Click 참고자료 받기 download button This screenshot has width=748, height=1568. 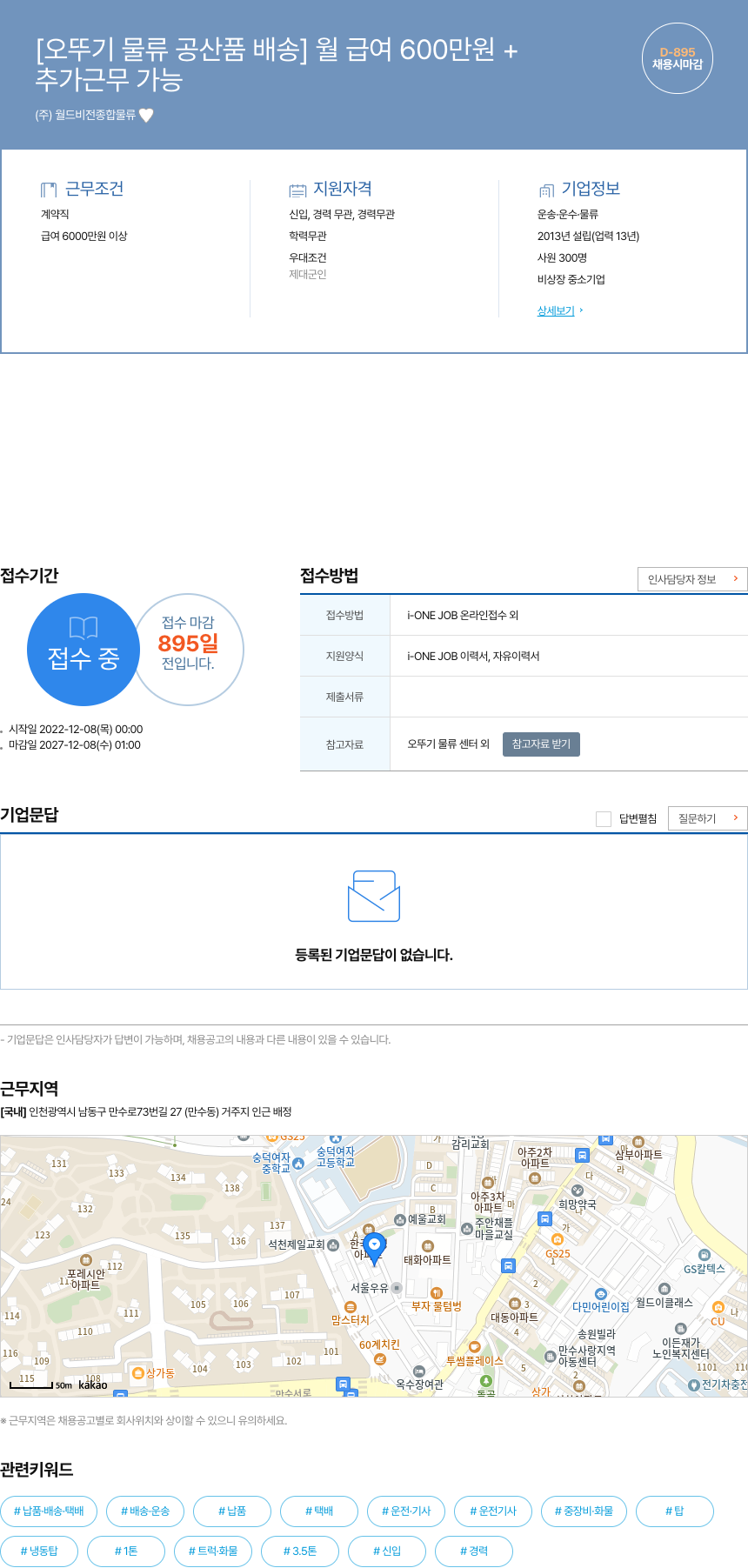541,744
